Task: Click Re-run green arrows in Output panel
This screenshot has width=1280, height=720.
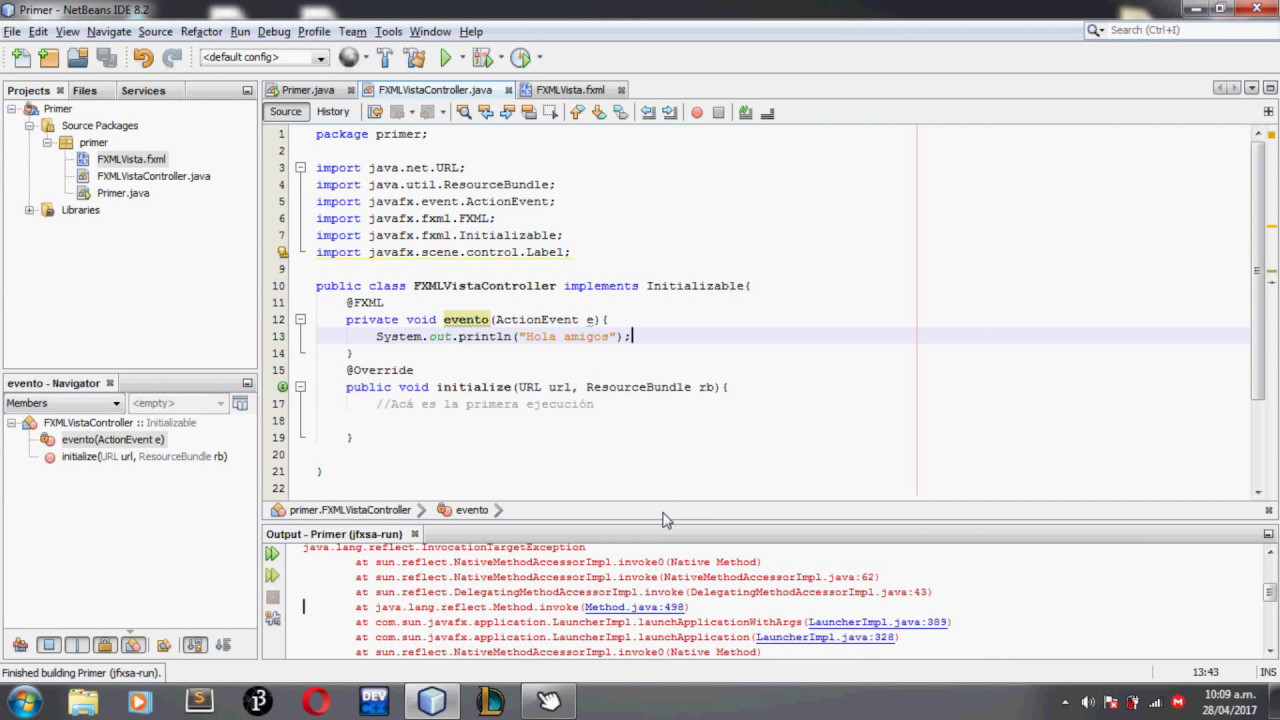Action: (272, 553)
